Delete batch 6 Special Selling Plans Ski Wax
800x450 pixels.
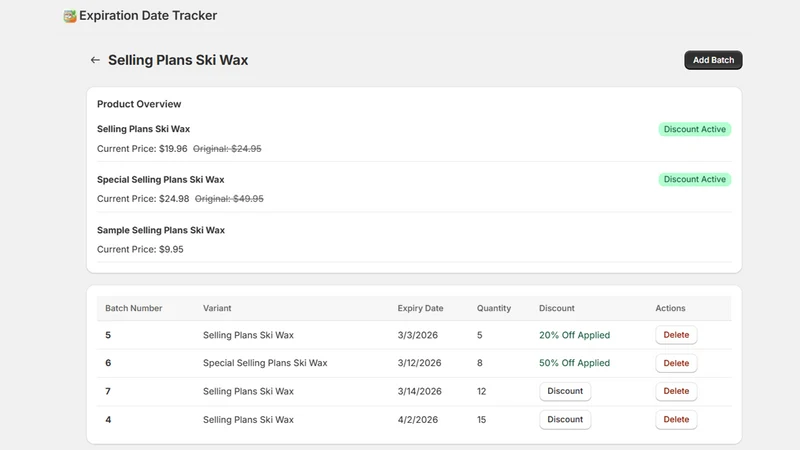coord(676,363)
